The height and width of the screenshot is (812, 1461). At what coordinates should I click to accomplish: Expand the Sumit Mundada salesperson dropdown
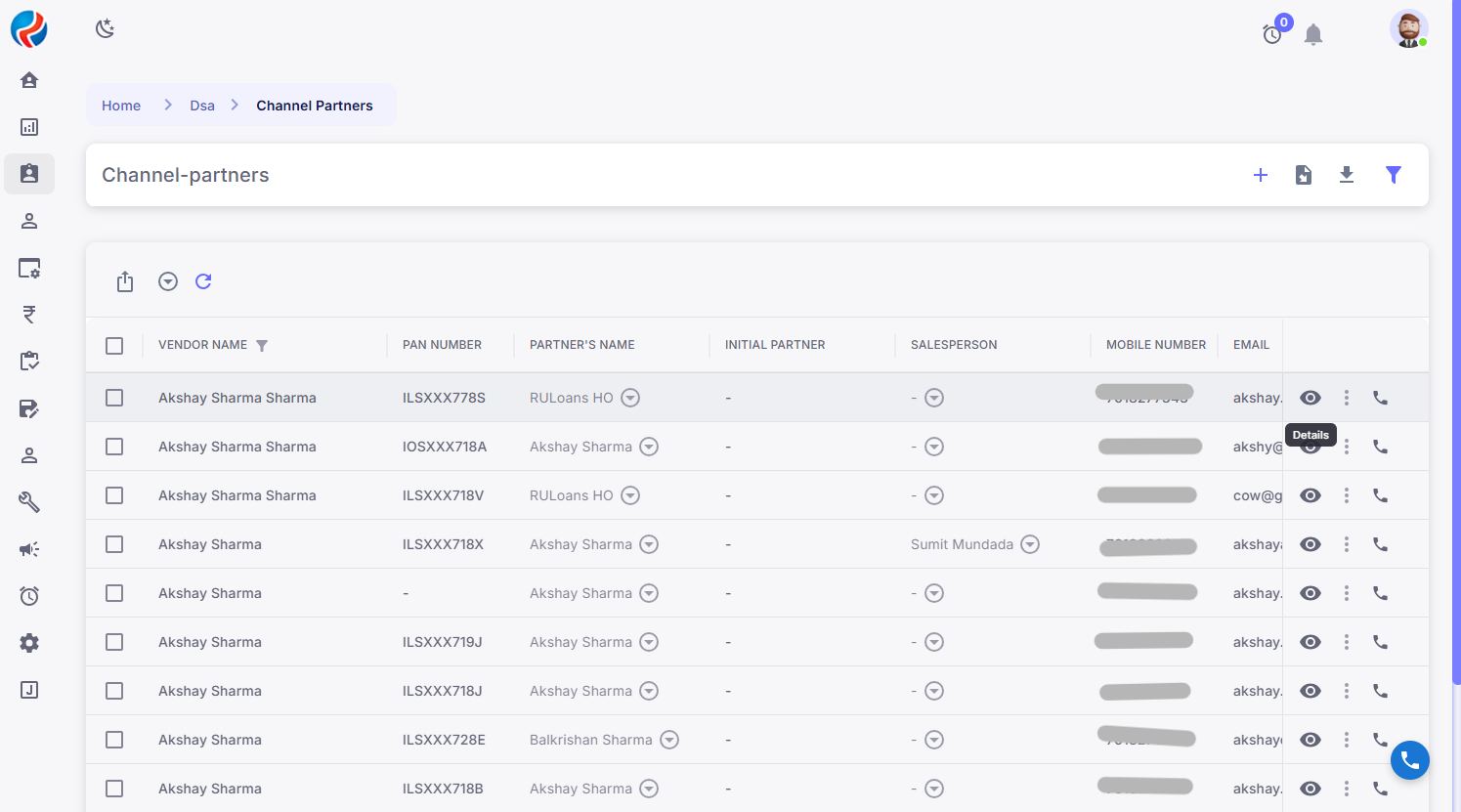point(1030,544)
